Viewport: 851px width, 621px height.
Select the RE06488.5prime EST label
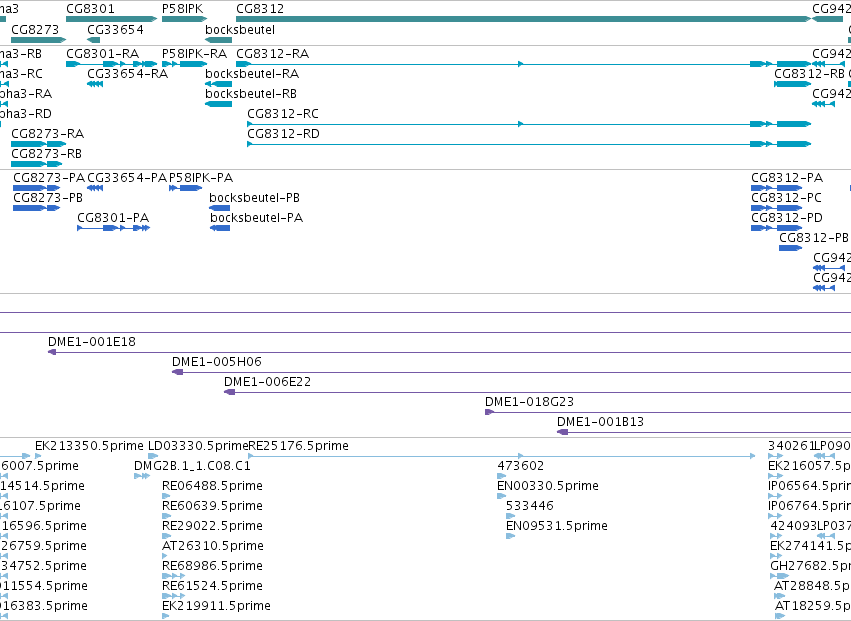coord(212,486)
